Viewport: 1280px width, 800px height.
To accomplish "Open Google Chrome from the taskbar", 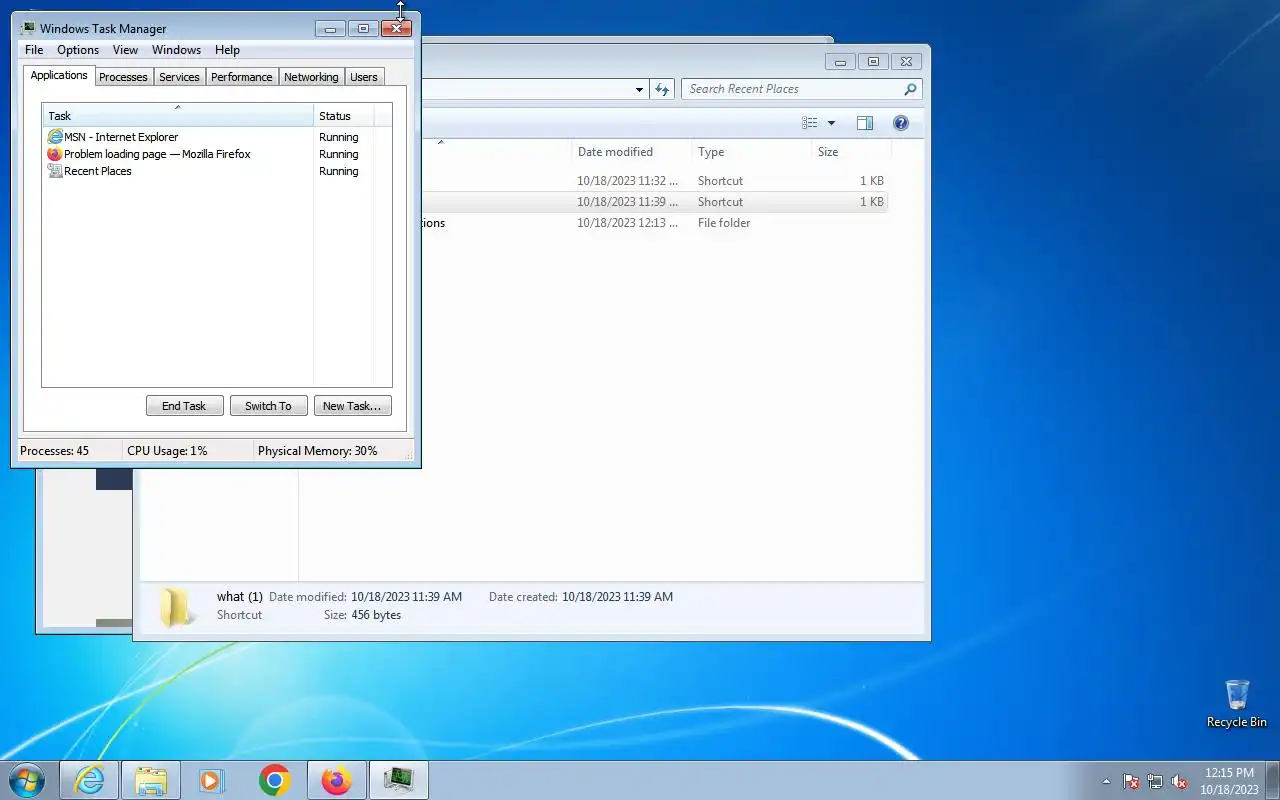I will pyautogui.click(x=274, y=780).
